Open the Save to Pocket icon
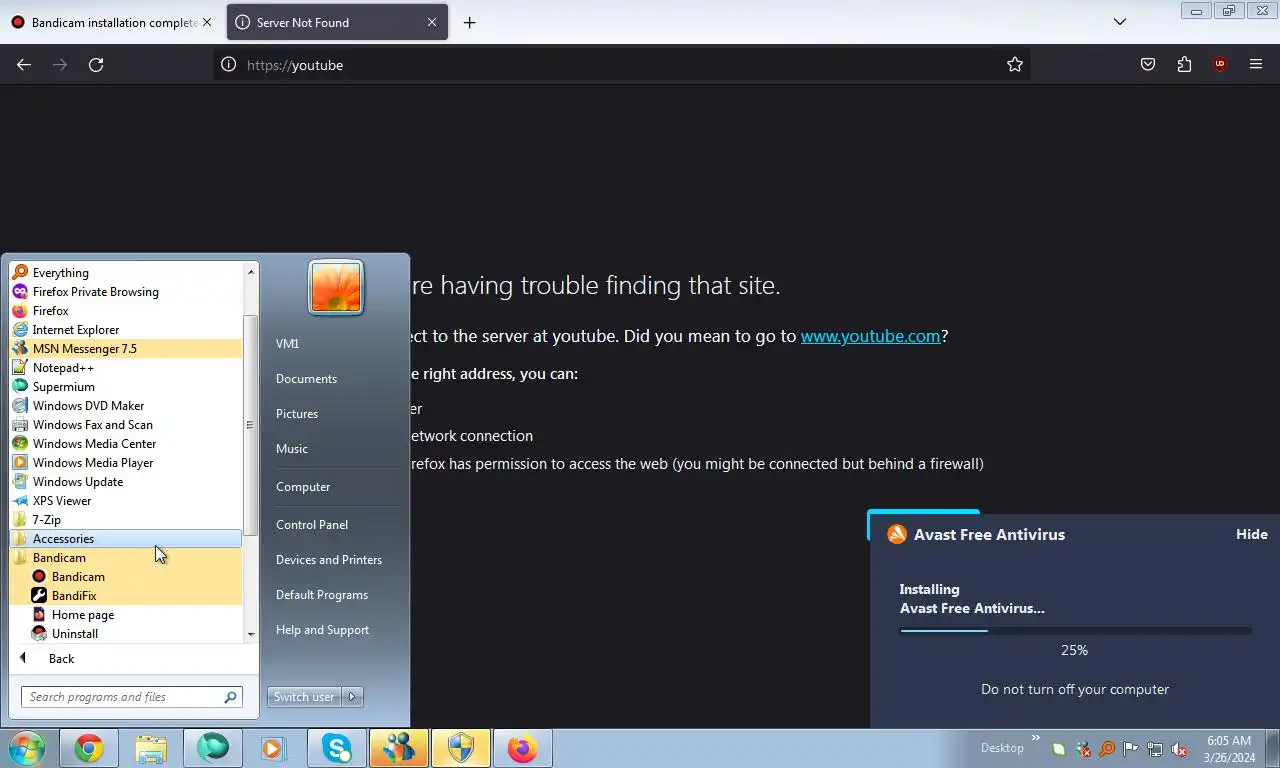 click(x=1148, y=65)
